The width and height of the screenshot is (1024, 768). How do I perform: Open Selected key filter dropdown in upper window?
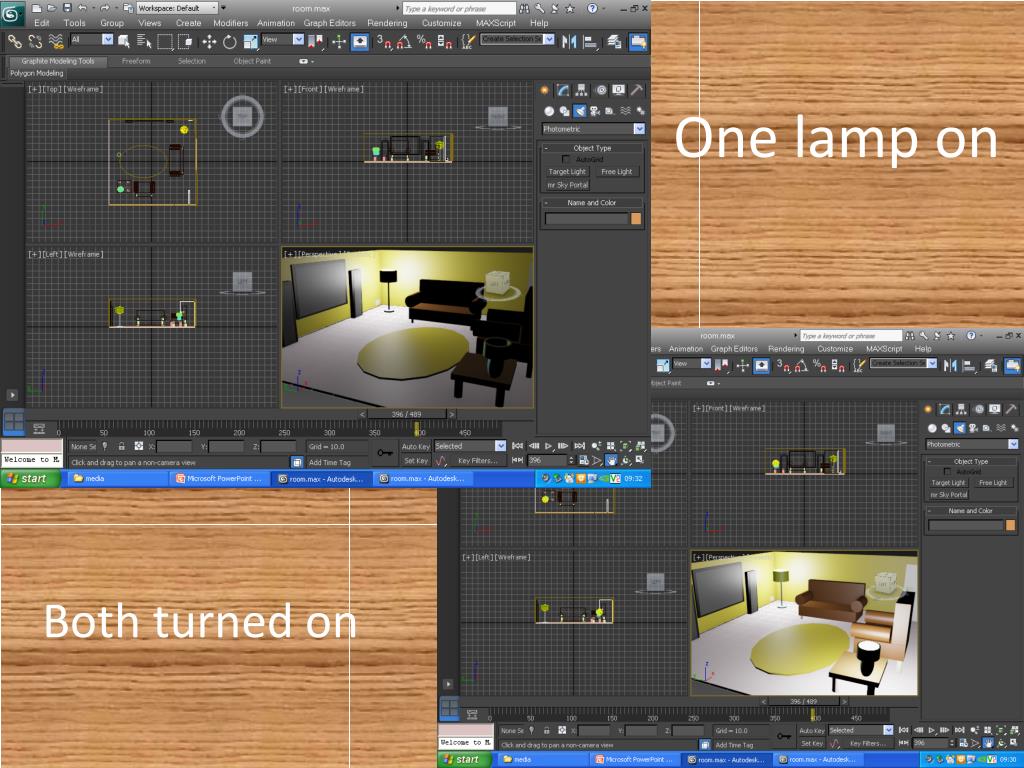point(470,446)
